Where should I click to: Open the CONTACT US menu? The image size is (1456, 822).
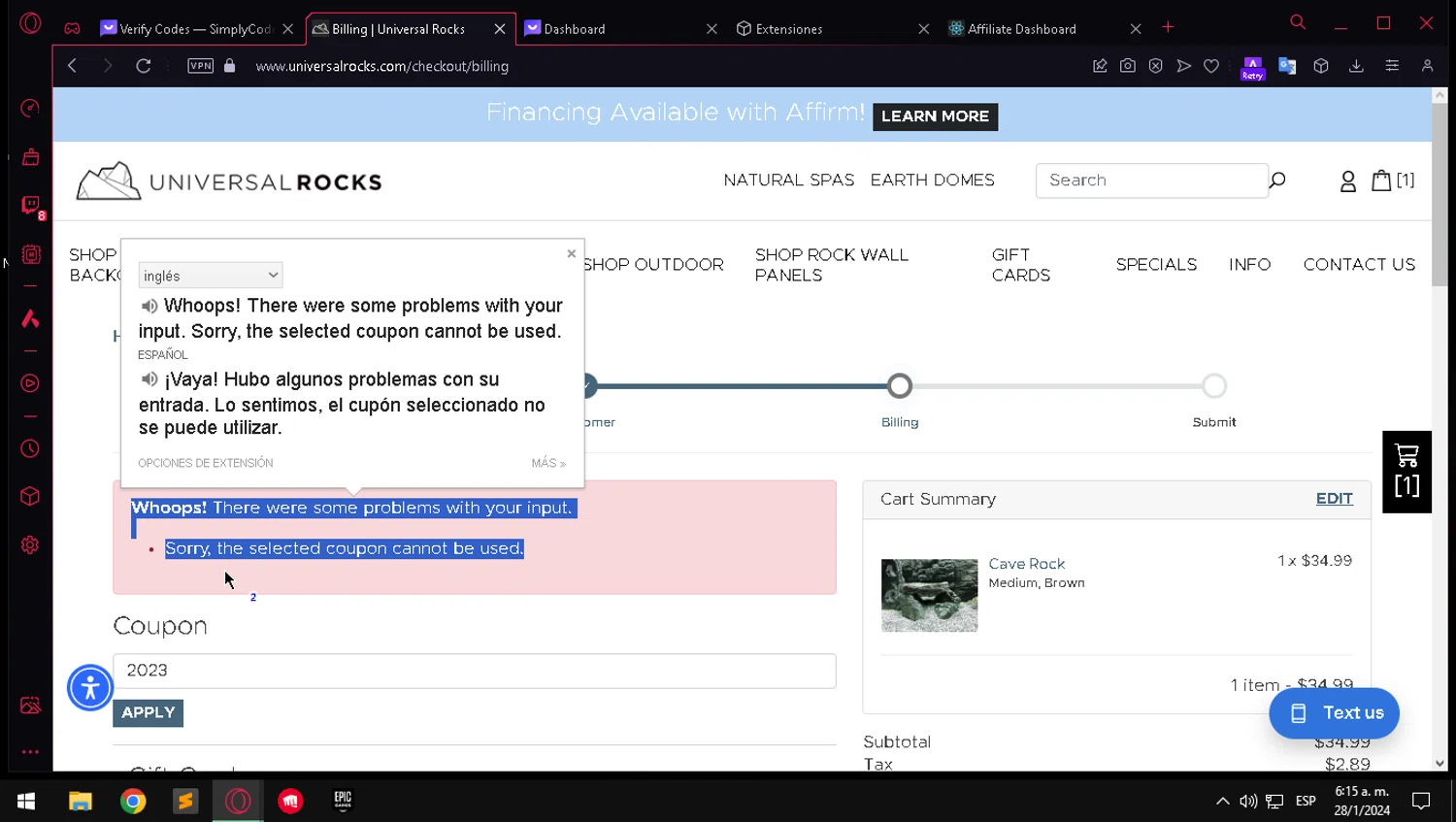(x=1359, y=265)
